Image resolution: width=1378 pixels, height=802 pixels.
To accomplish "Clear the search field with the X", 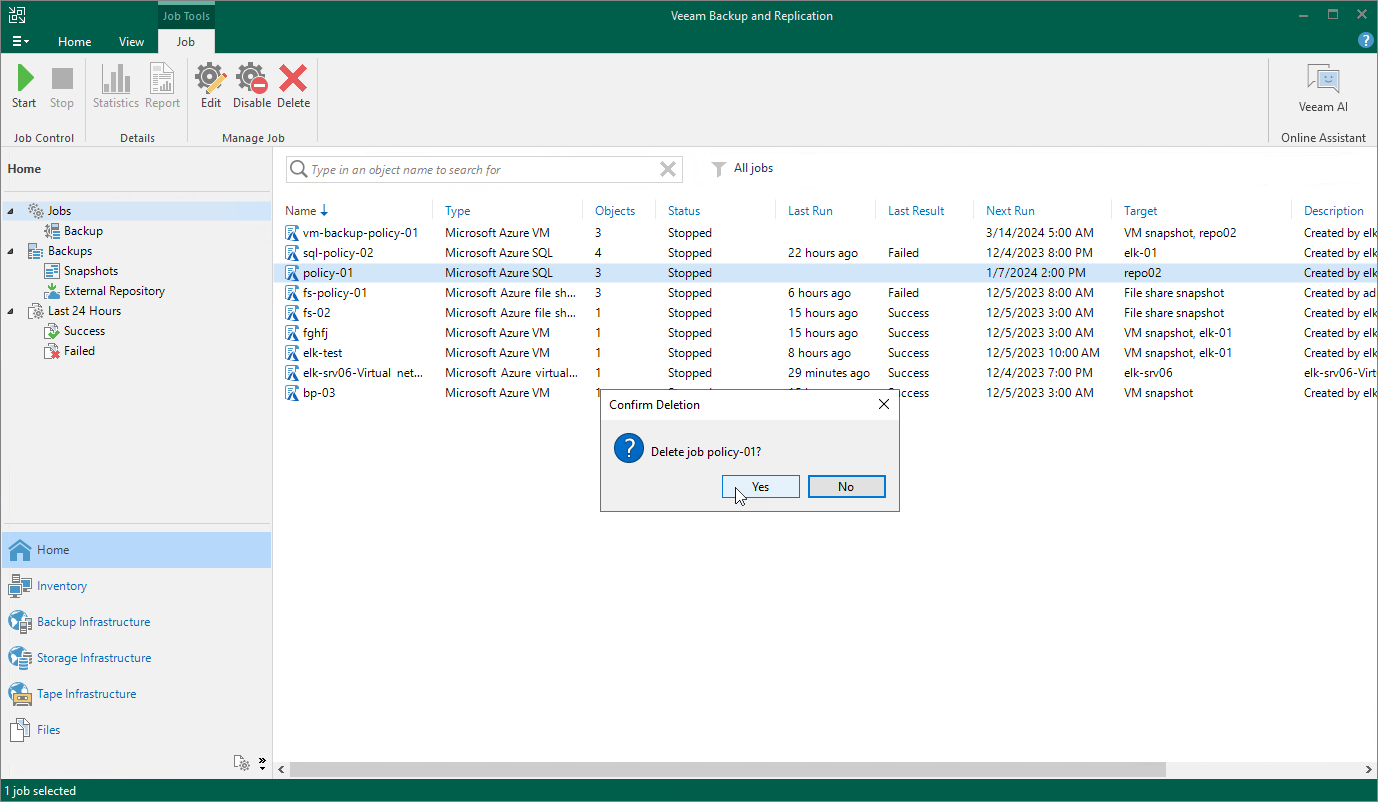I will click(668, 170).
